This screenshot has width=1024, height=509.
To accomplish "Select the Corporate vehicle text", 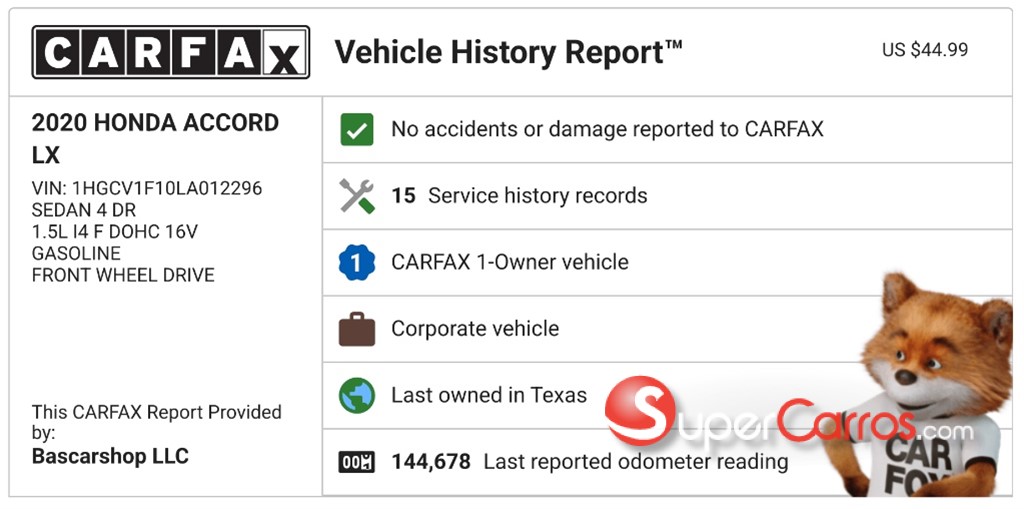I will click(475, 329).
